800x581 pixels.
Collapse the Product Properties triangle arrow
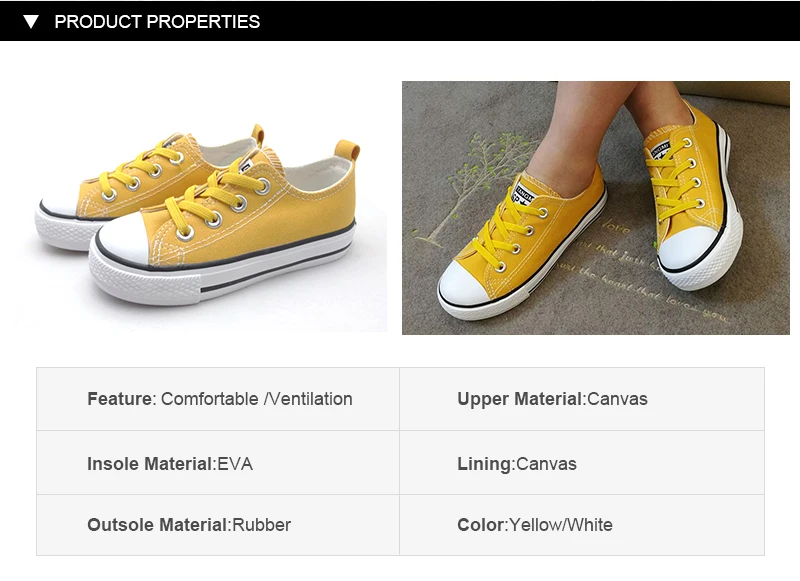click(x=31, y=21)
